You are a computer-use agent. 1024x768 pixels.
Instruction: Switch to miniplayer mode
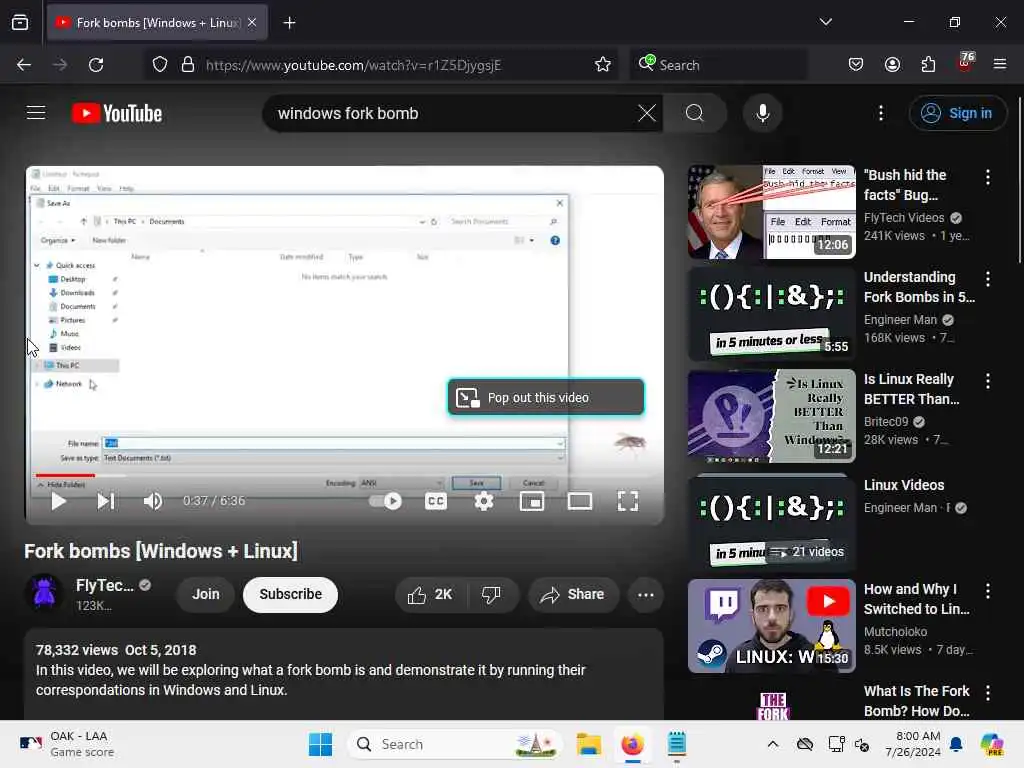[x=532, y=501]
